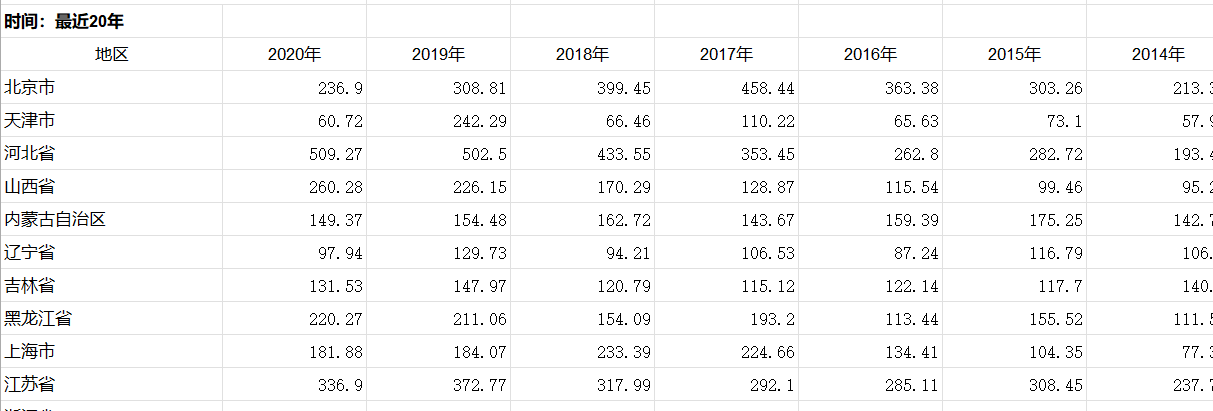Click the 地区 column header cell
The width and height of the screenshot is (1213, 411).
(112, 55)
